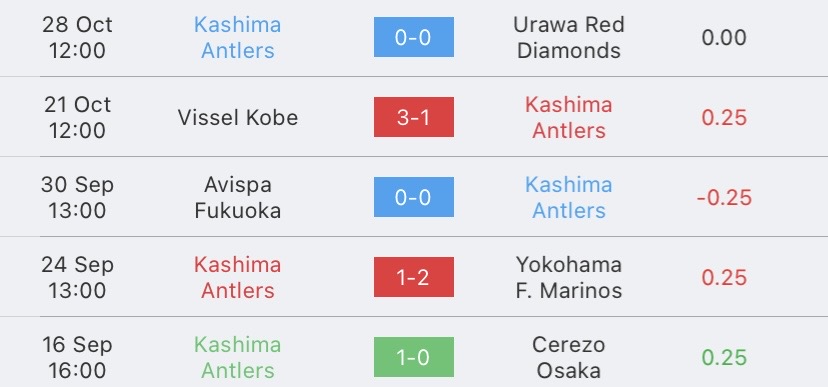Select Kashima Antlers in 28 Oct row
The width and height of the screenshot is (828, 387).
click(238, 37)
